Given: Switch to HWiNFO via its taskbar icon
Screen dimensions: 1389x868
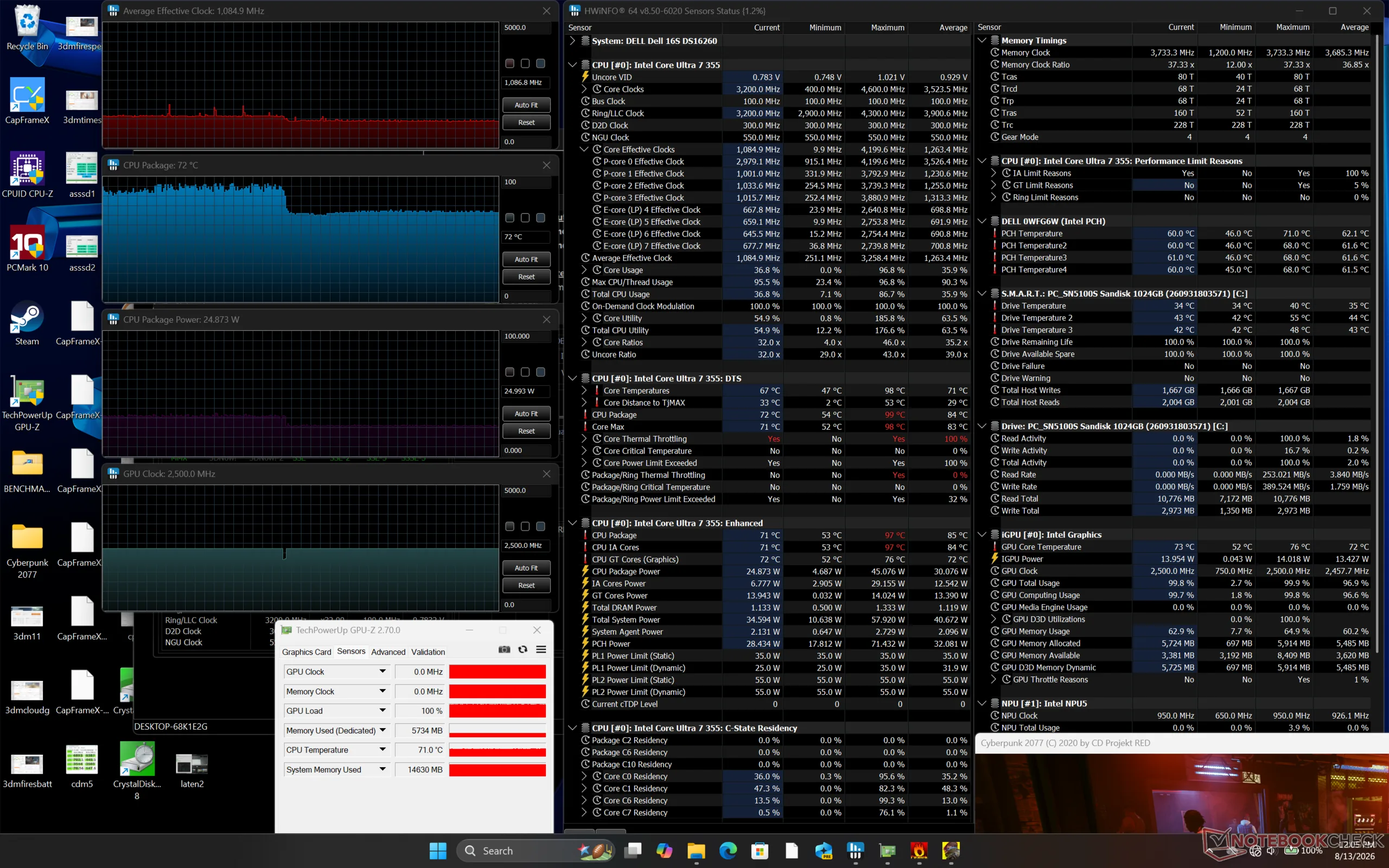Looking at the screenshot, I should point(855,850).
